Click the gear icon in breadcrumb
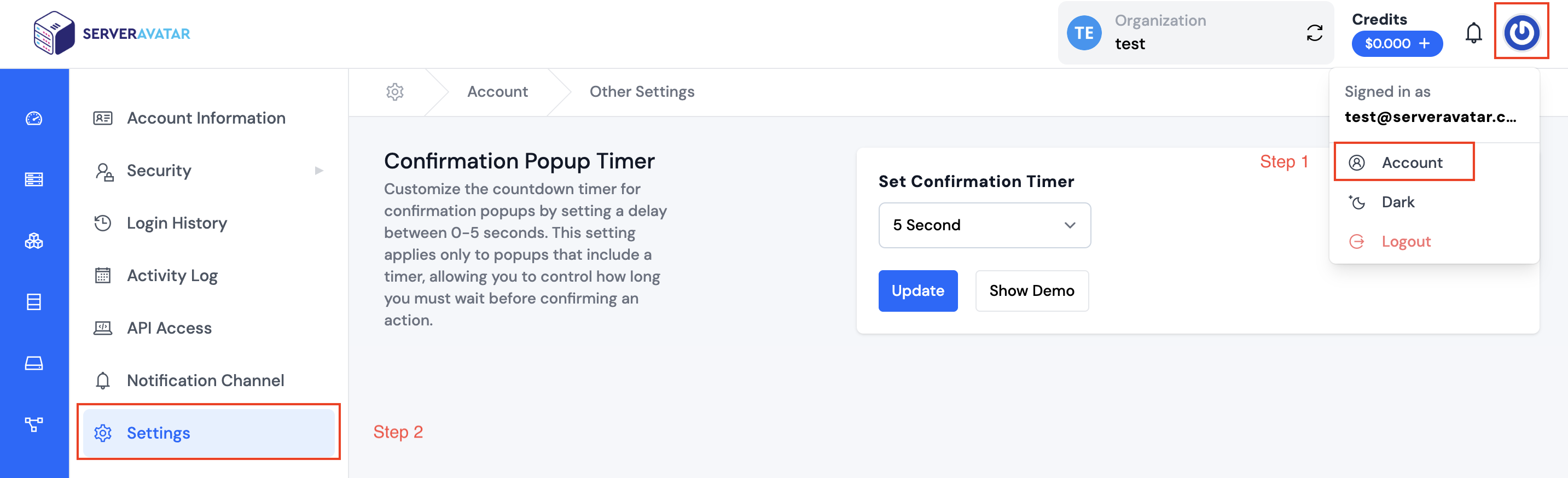The height and width of the screenshot is (478, 1568). point(395,92)
